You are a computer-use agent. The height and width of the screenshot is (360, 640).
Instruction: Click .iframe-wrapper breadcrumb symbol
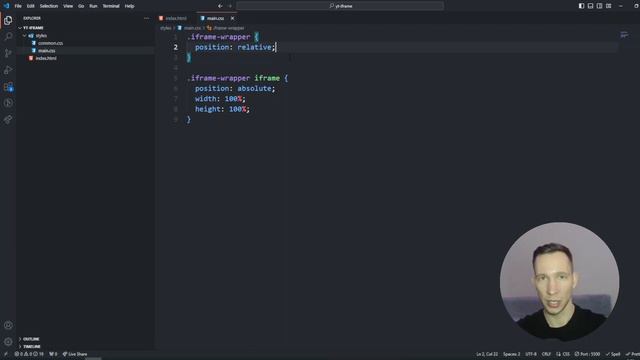click(x=229, y=28)
